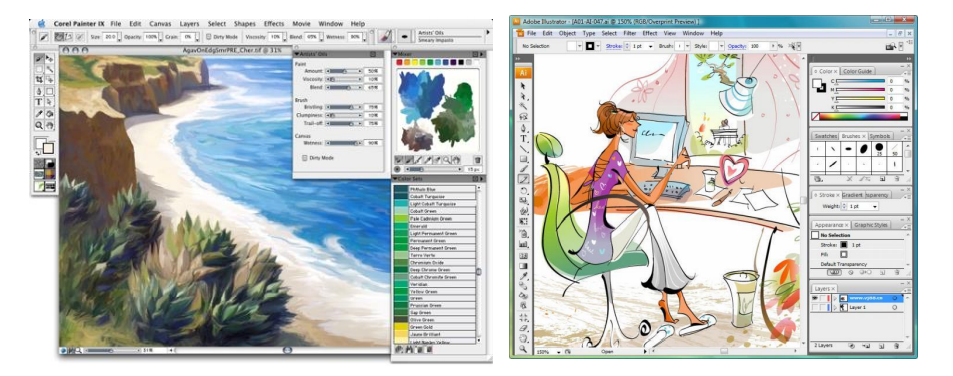Pick red swatch in Mixer color row

[x=399, y=62]
